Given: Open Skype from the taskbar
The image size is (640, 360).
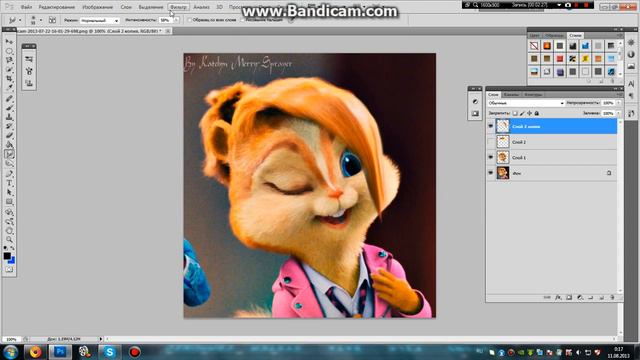Looking at the screenshot, I should (x=109, y=352).
